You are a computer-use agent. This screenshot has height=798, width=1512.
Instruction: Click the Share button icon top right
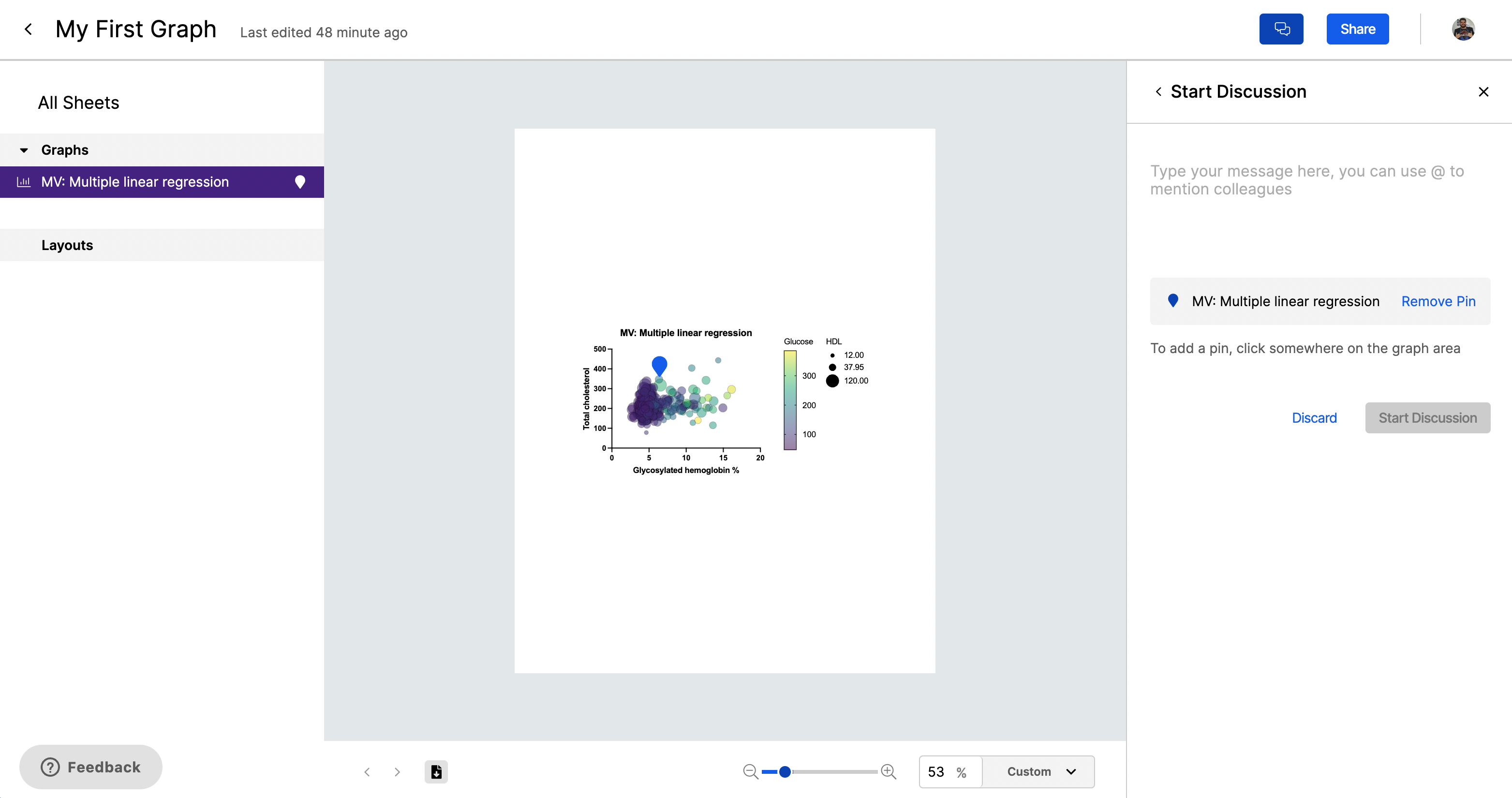[1357, 29]
